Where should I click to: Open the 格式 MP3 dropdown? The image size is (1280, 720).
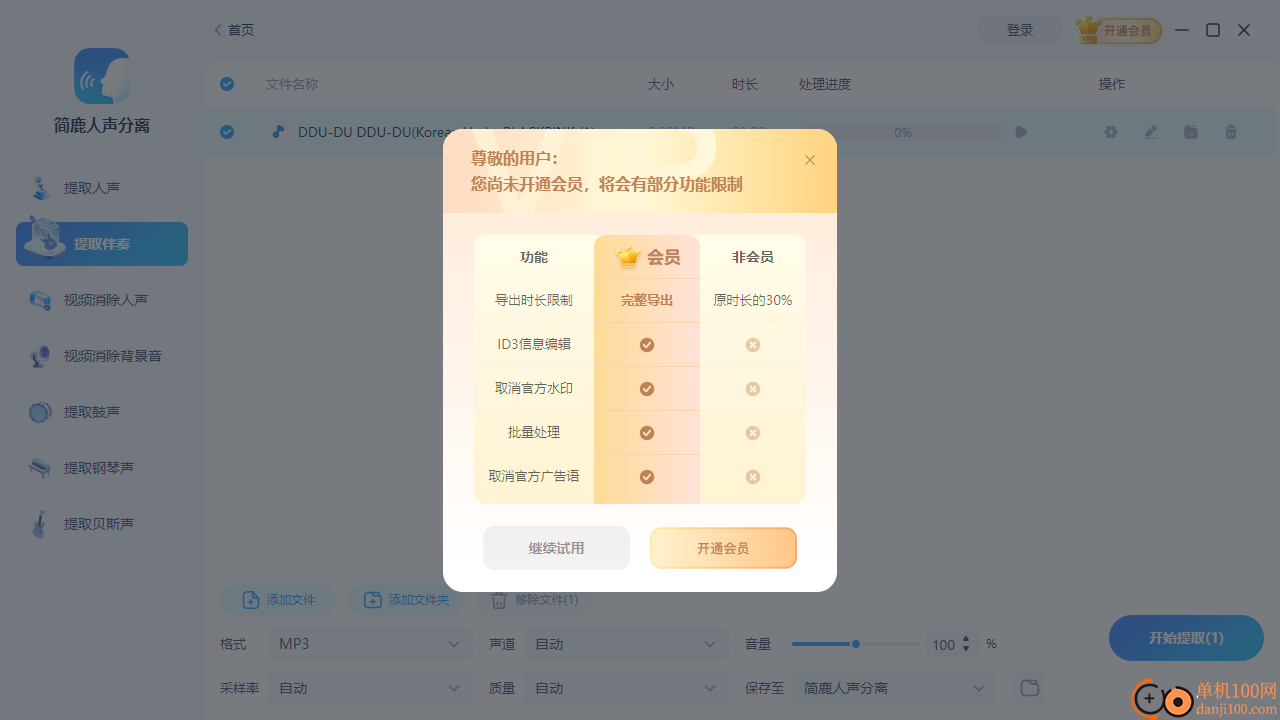[369, 644]
